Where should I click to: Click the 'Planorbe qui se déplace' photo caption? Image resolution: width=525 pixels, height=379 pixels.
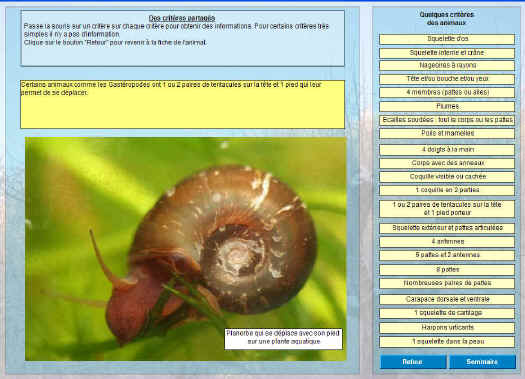pos(283,338)
